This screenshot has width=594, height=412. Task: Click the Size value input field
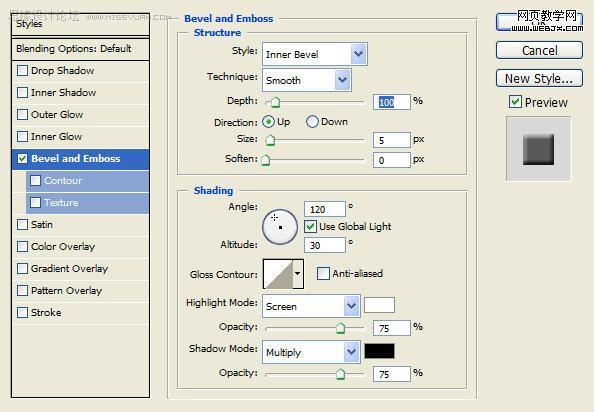(392, 140)
